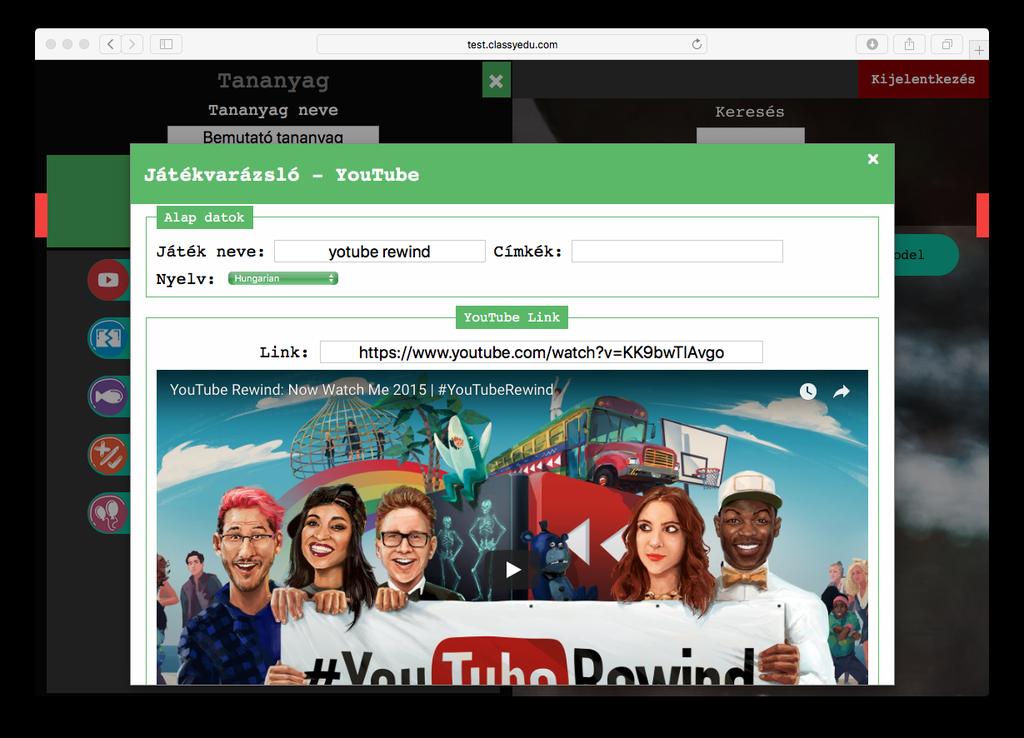
Task: Go forward with Safari forward arrow
Action: [132, 44]
